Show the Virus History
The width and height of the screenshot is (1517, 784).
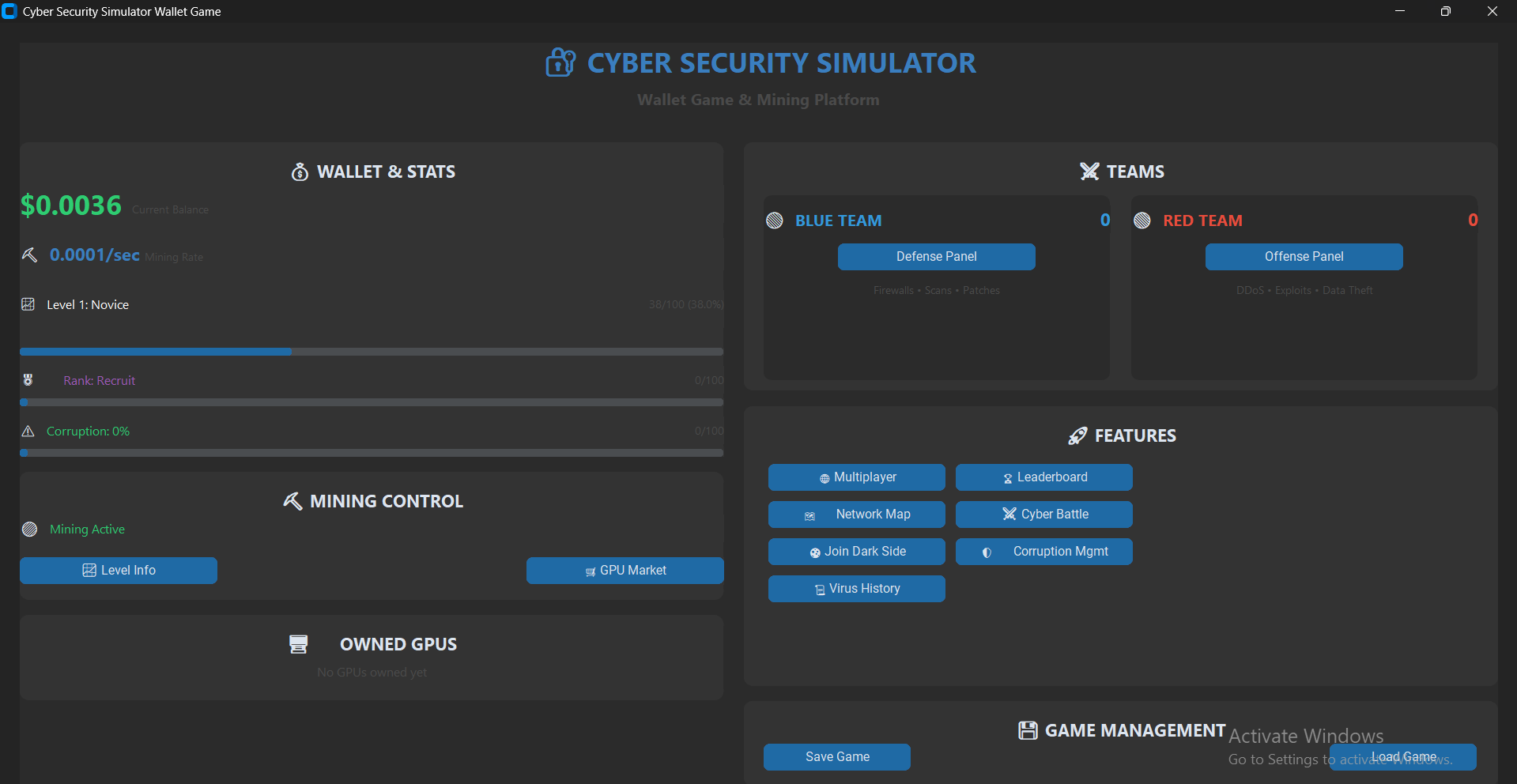[856, 589]
